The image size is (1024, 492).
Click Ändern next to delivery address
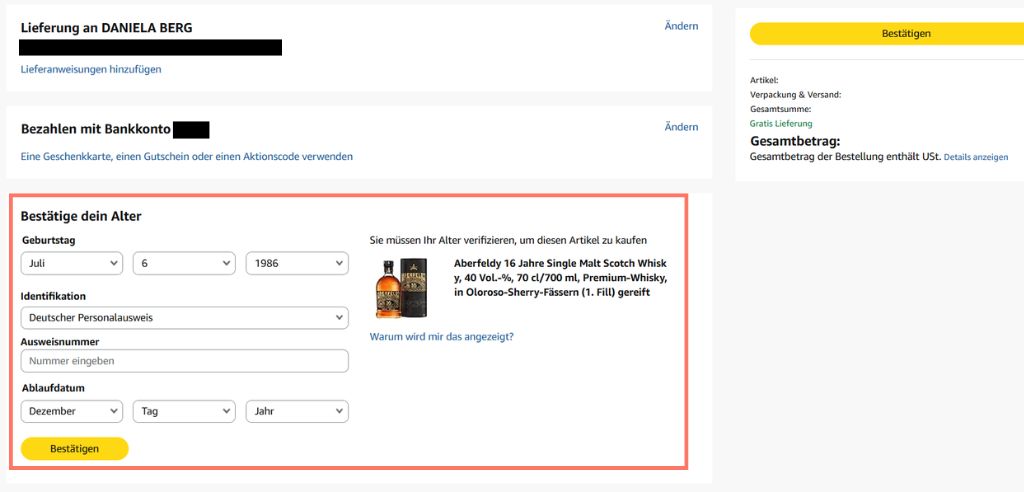[681, 26]
